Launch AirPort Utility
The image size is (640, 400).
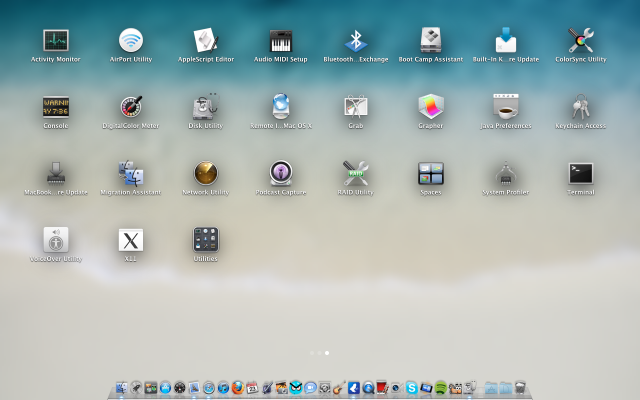coord(131,40)
